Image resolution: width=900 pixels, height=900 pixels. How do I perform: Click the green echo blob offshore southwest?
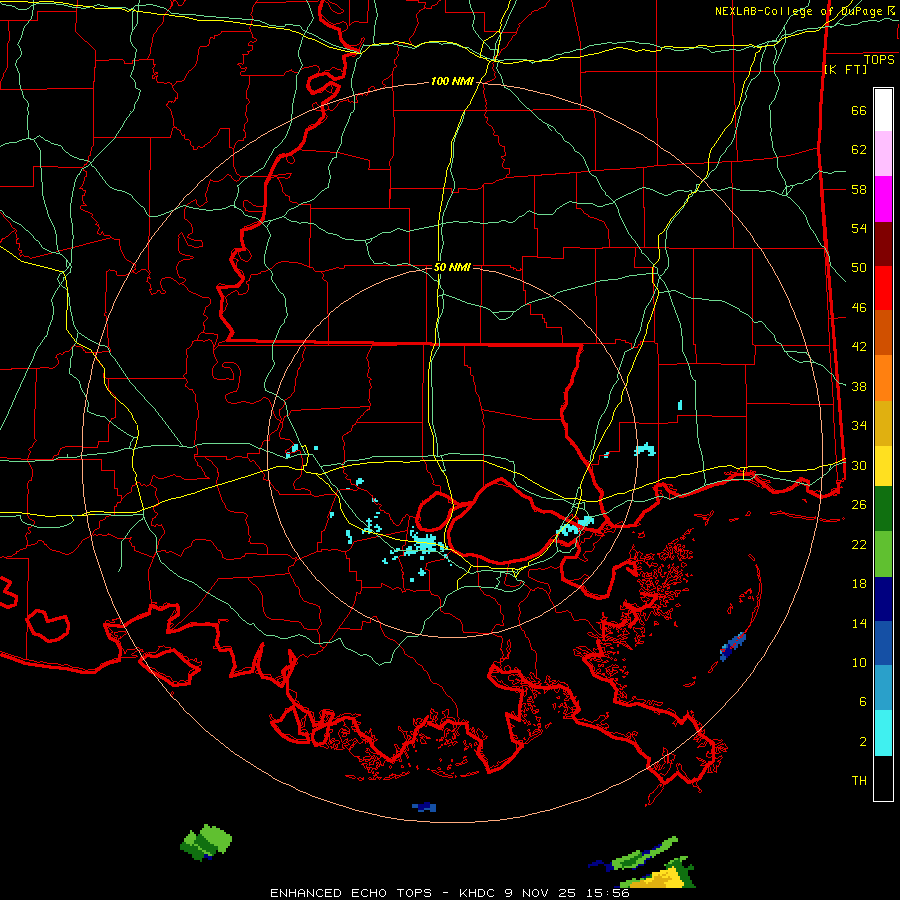(x=206, y=843)
